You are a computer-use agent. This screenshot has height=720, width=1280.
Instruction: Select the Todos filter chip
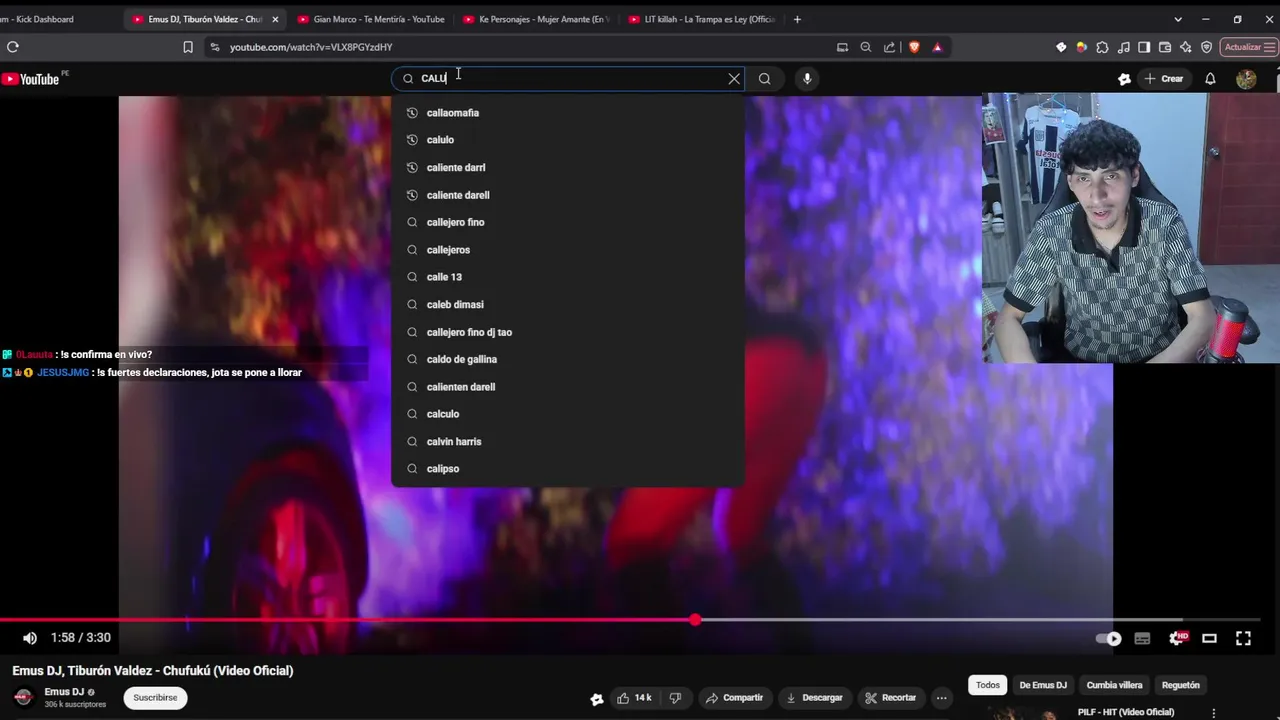pos(988,685)
